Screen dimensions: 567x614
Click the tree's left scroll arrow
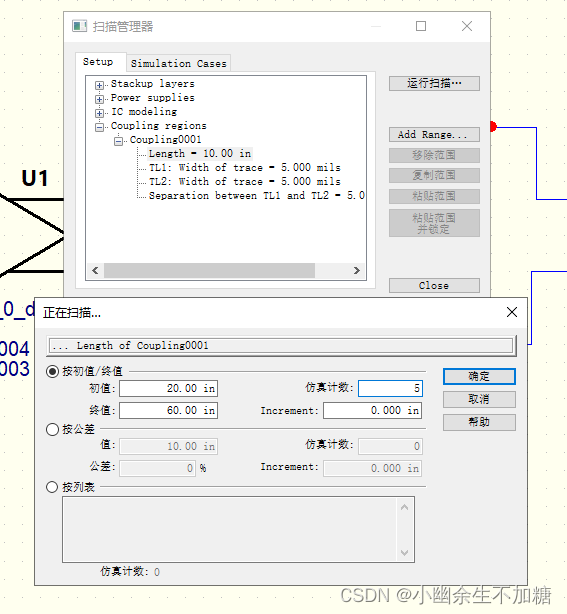[x=95, y=271]
